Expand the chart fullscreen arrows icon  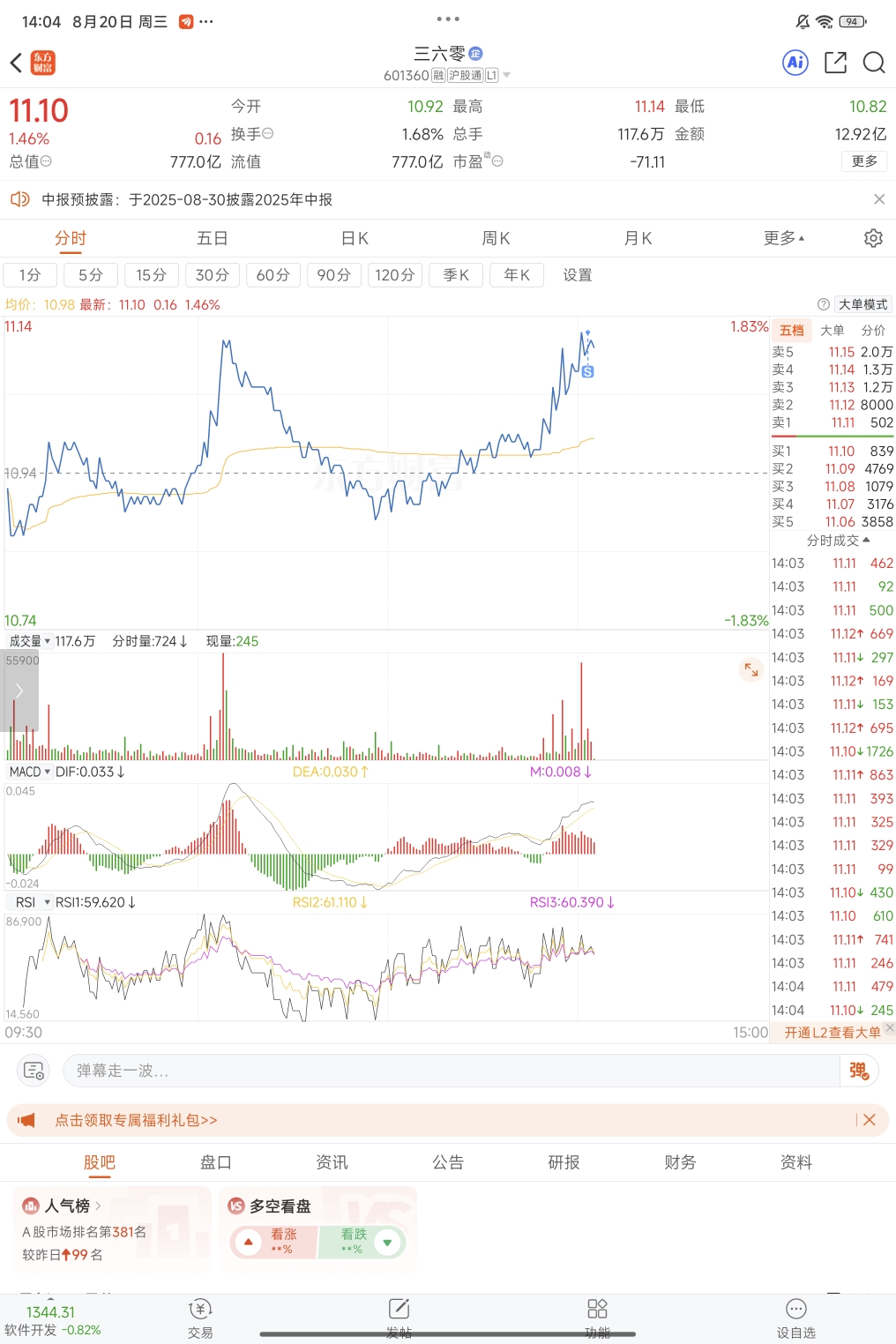click(751, 670)
